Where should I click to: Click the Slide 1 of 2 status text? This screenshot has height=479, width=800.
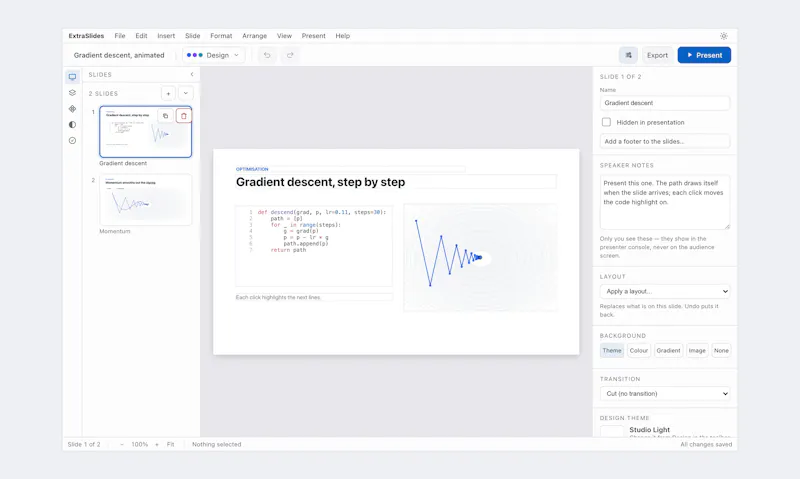(84, 444)
